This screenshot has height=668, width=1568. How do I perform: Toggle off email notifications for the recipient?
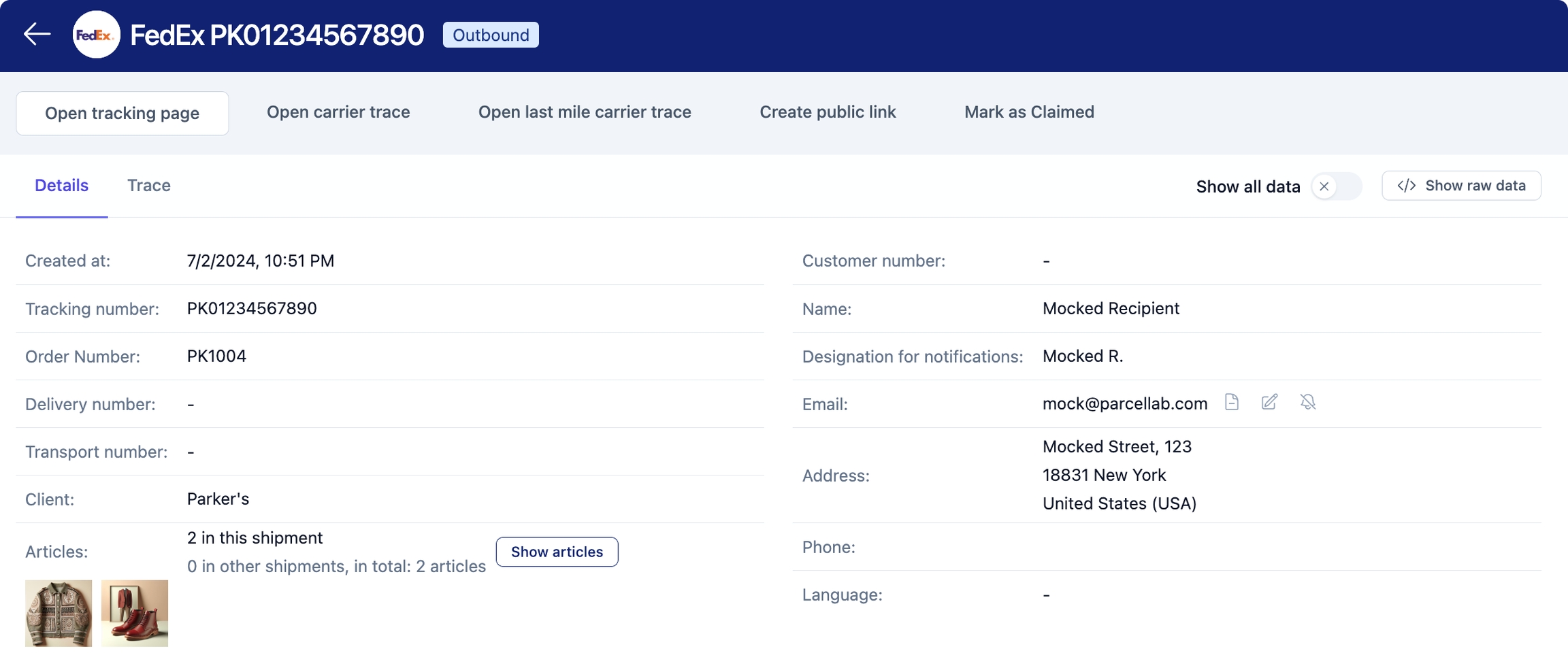[x=1308, y=402]
